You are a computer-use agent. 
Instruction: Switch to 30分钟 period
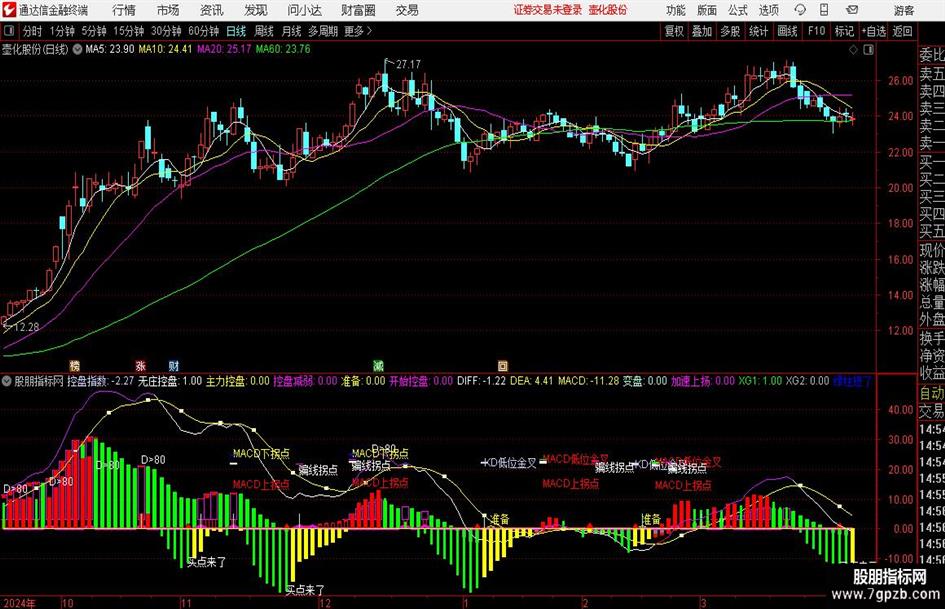[x=166, y=31]
